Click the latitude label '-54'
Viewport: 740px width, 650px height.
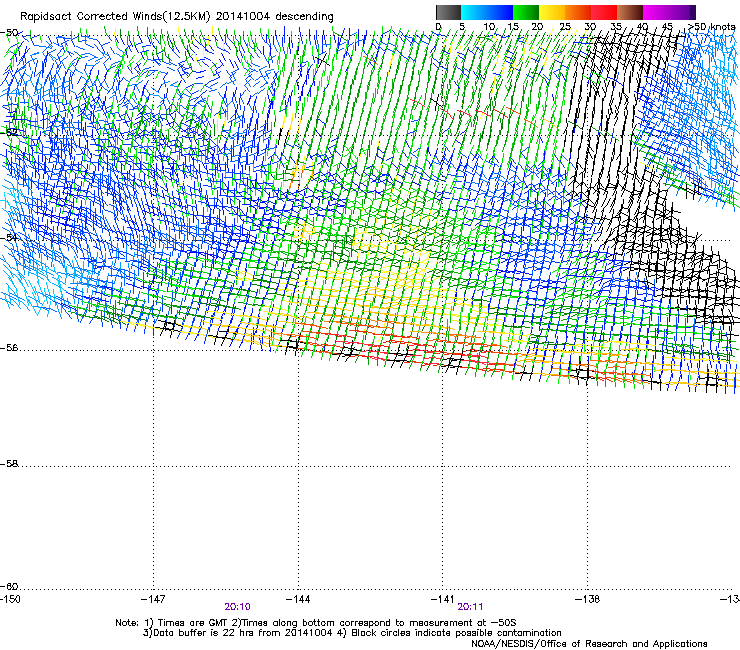(x=9, y=237)
